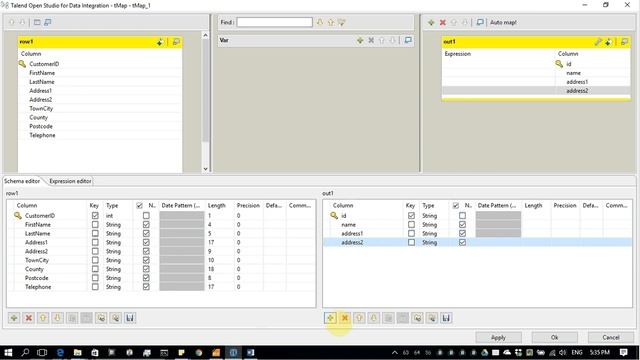Jump to previous Find match arrow
The height and width of the screenshot is (360, 640).
point(331,22)
